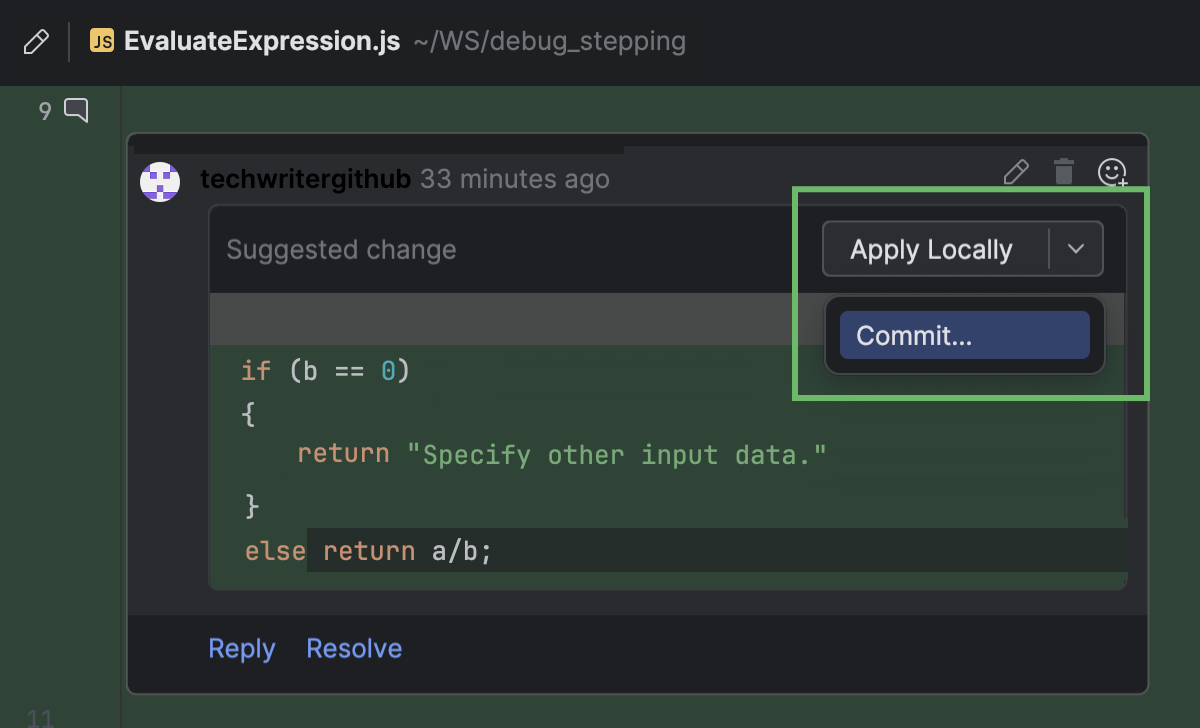Click the Resolve link
The height and width of the screenshot is (728, 1200).
click(x=353, y=648)
